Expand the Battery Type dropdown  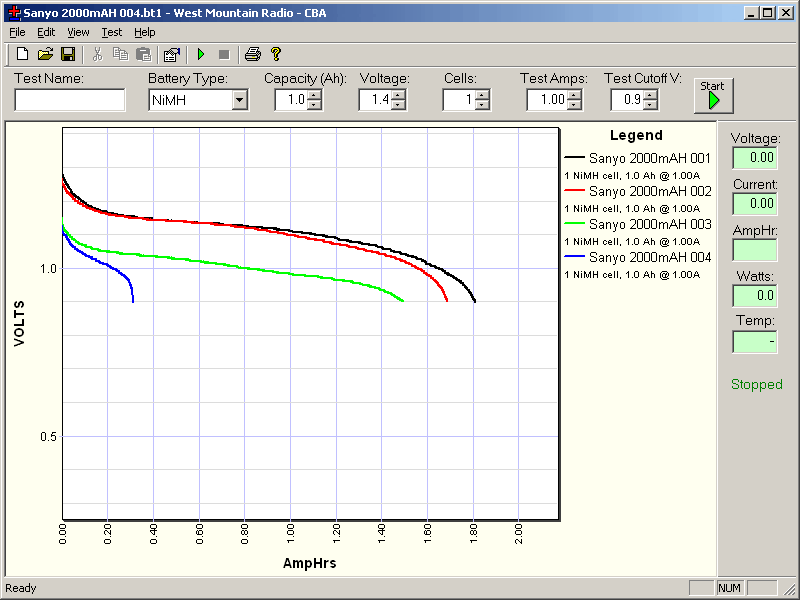(x=240, y=100)
